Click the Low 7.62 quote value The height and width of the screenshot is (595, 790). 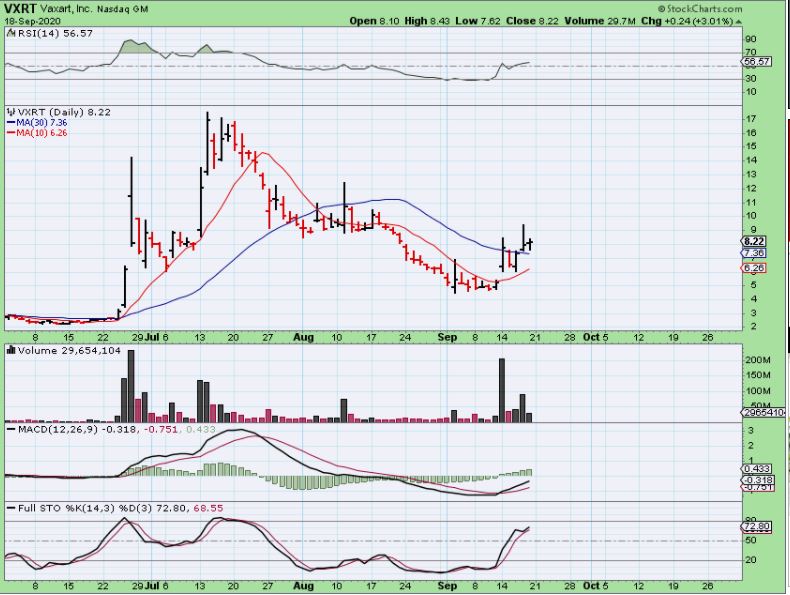click(478, 21)
